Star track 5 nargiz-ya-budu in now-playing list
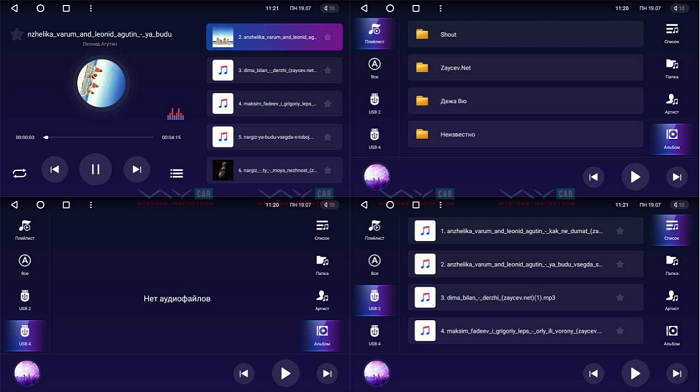The height and width of the screenshot is (392, 700). pos(328,137)
